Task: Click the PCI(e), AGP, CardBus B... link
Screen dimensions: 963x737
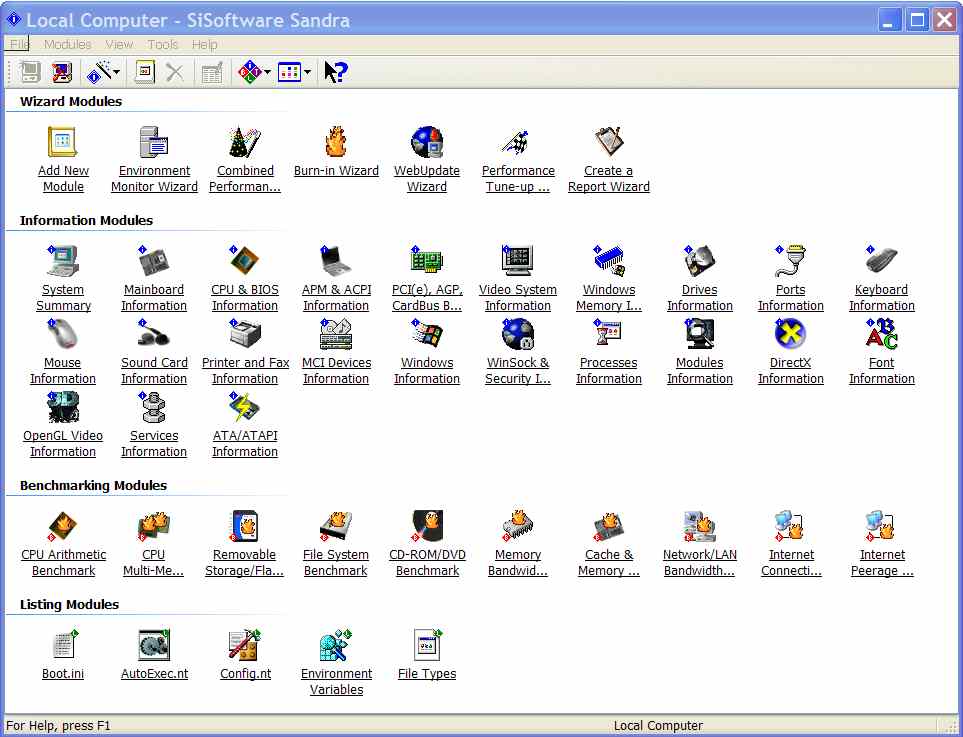Action: [x=427, y=298]
